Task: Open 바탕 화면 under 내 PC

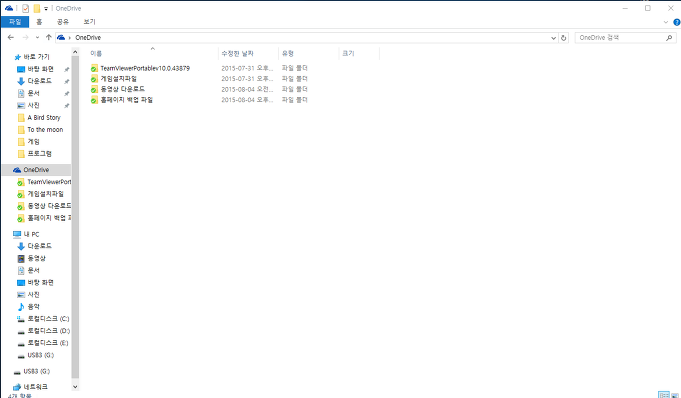Action: pos(40,283)
